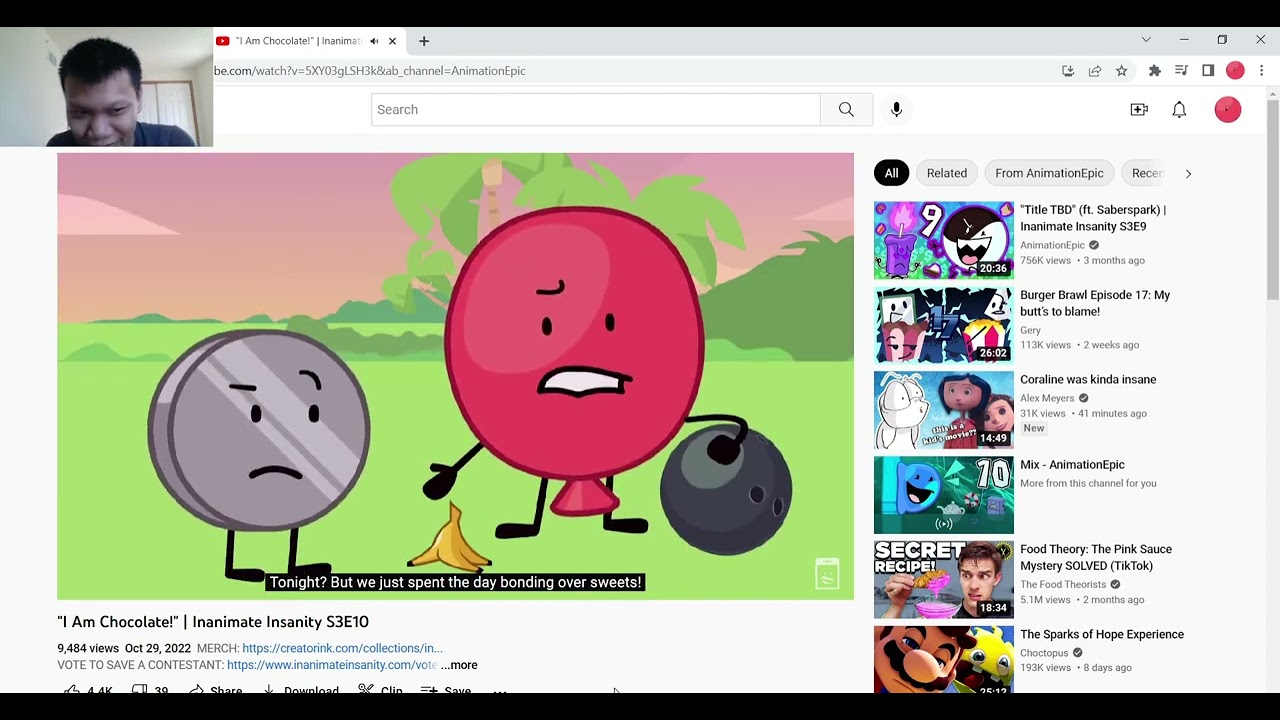Select the Related filter chip

[x=946, y=173]
